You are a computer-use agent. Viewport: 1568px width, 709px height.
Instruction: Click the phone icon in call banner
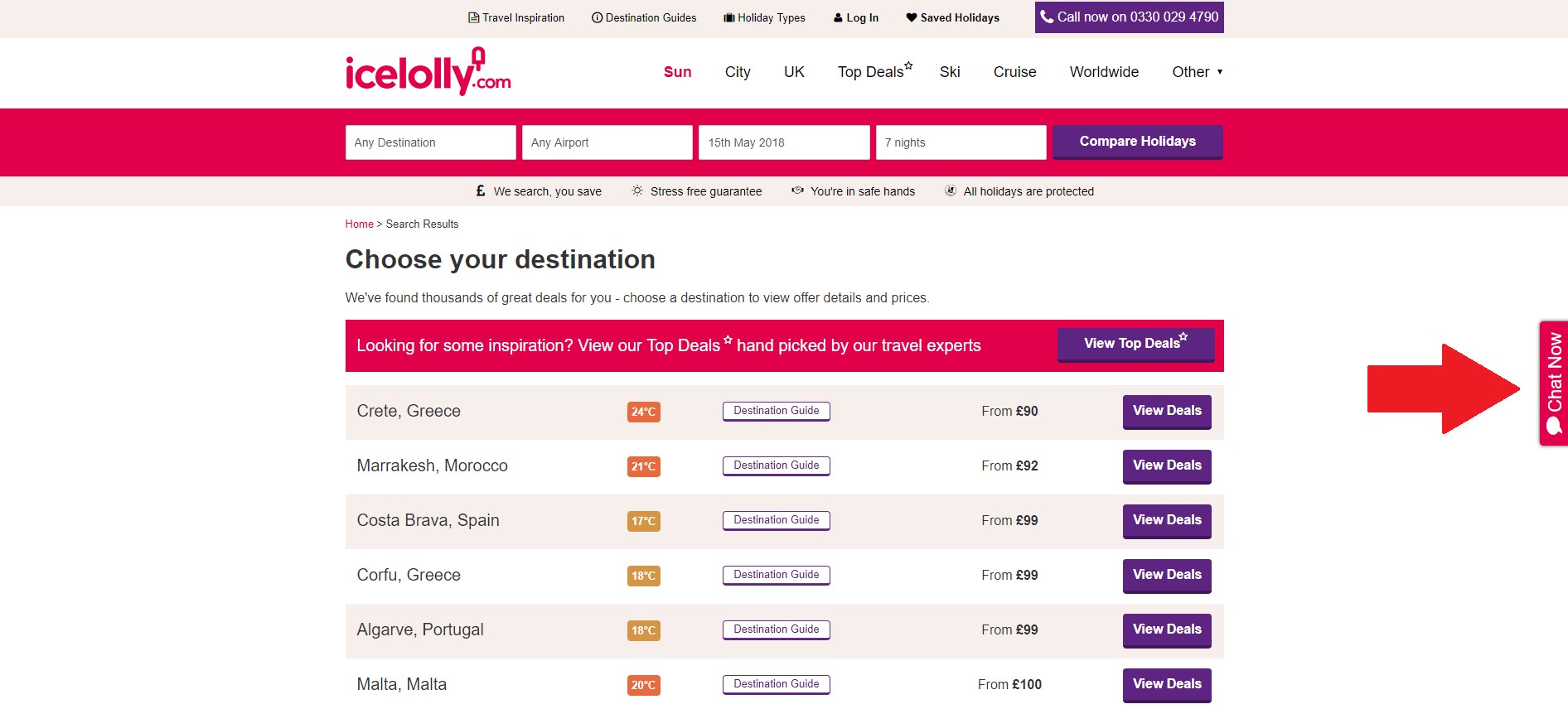coord(1047,17)
